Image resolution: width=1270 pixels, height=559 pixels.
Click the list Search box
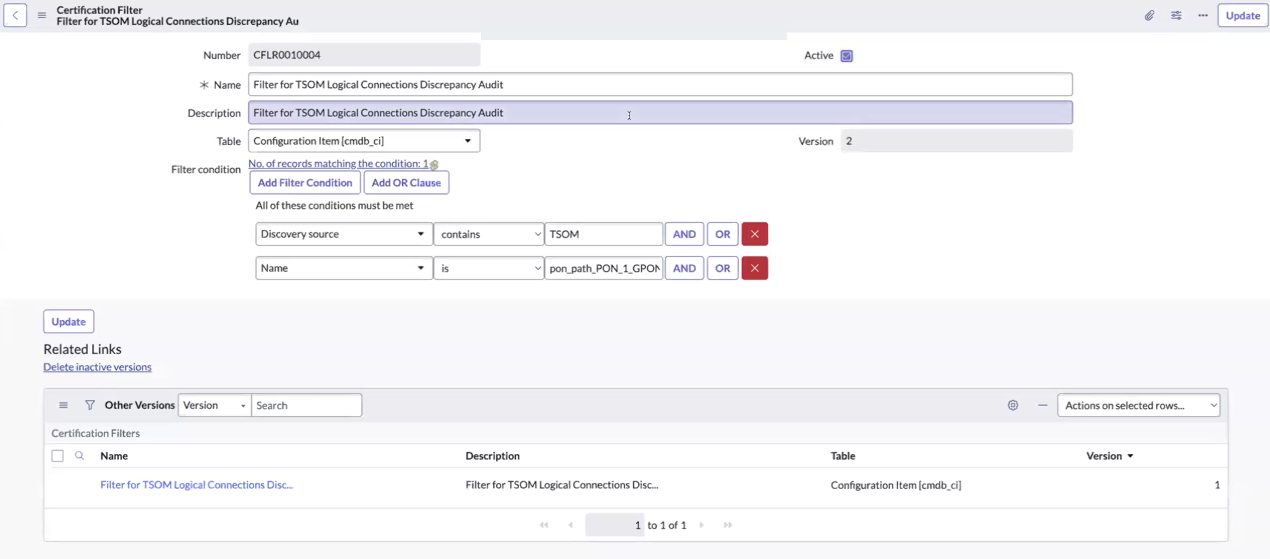(x=307, y=405)
